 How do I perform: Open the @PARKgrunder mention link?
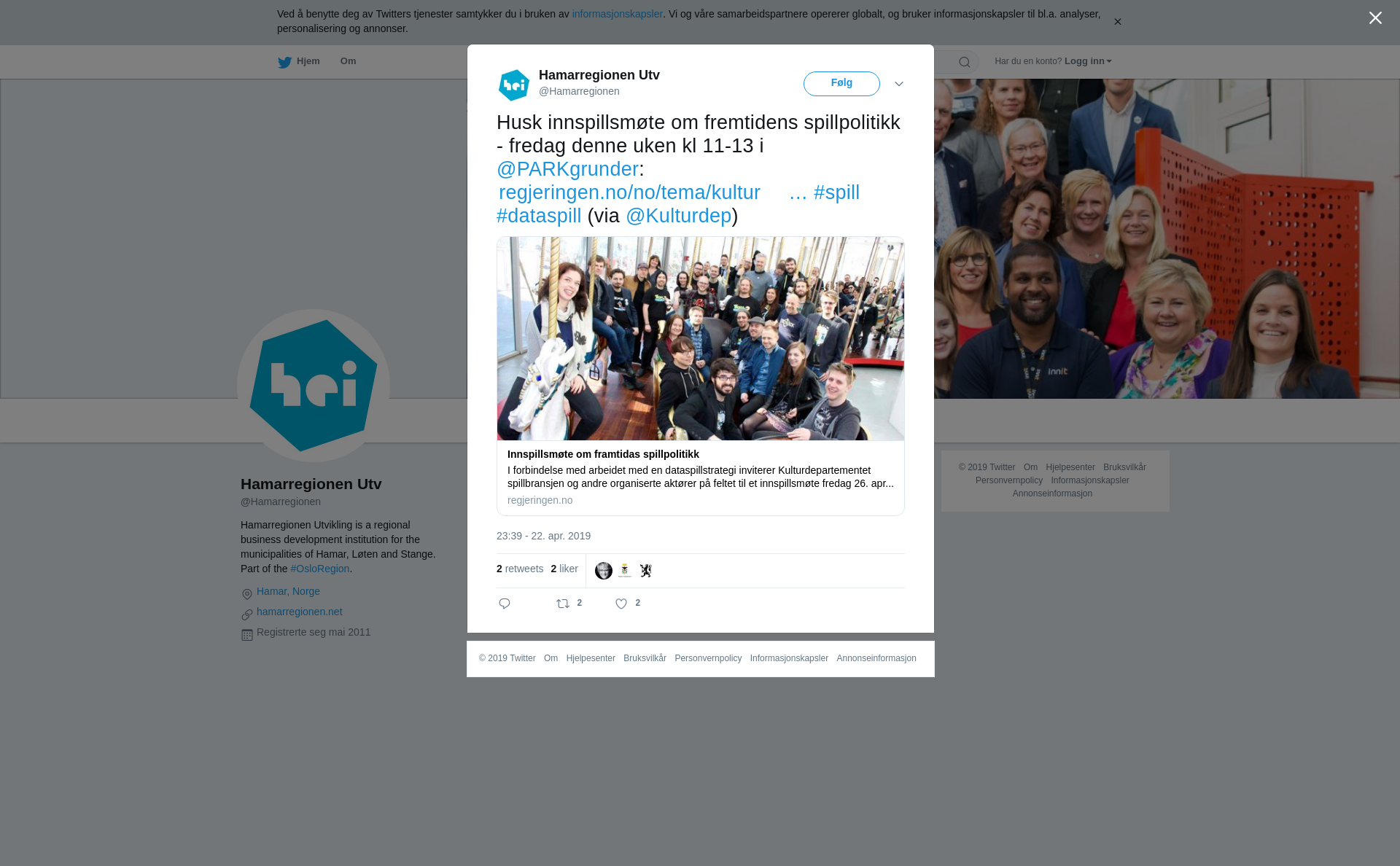[x=567, y=169]
